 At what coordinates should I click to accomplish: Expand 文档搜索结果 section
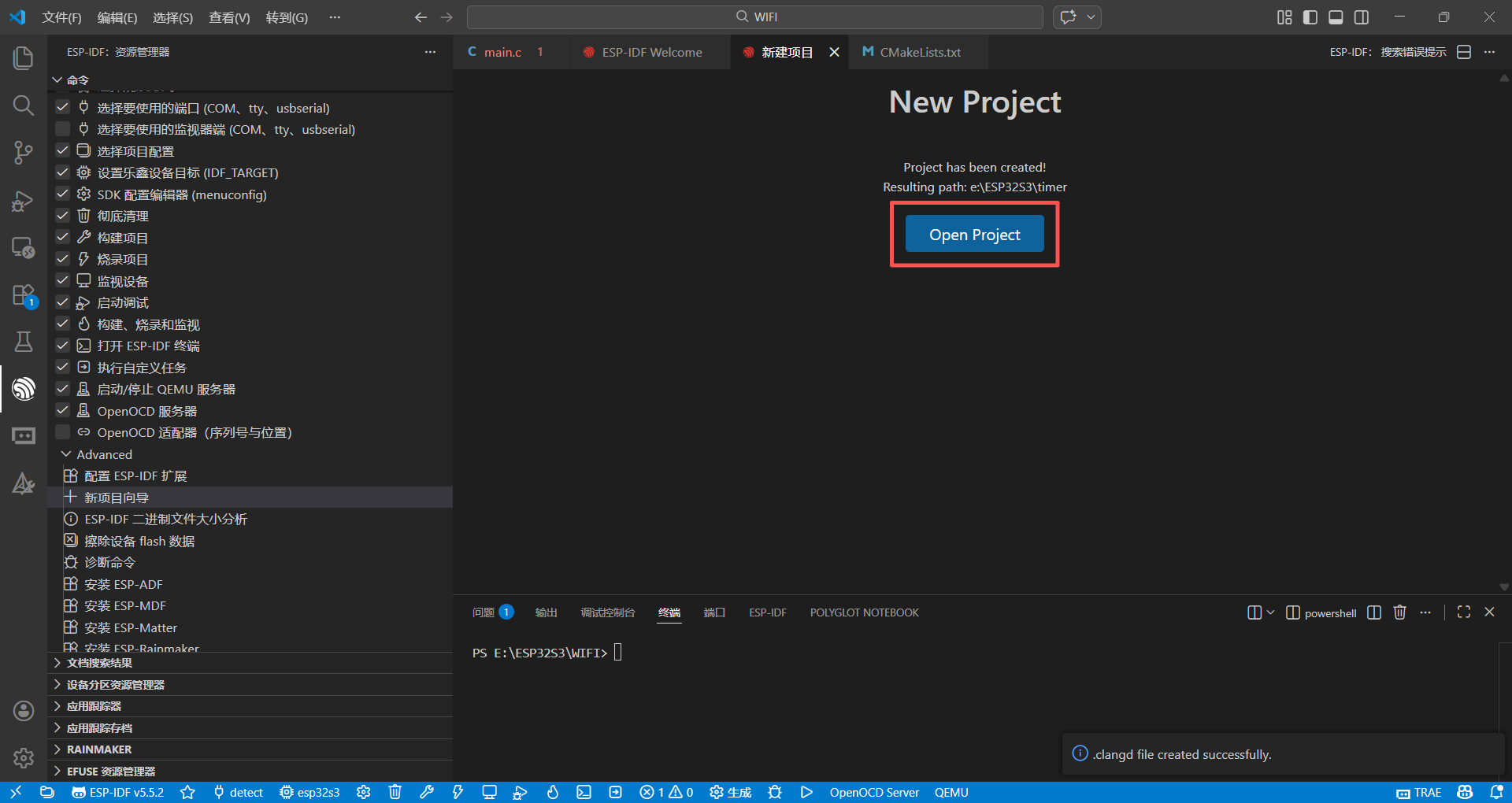[x=57, y=663]
